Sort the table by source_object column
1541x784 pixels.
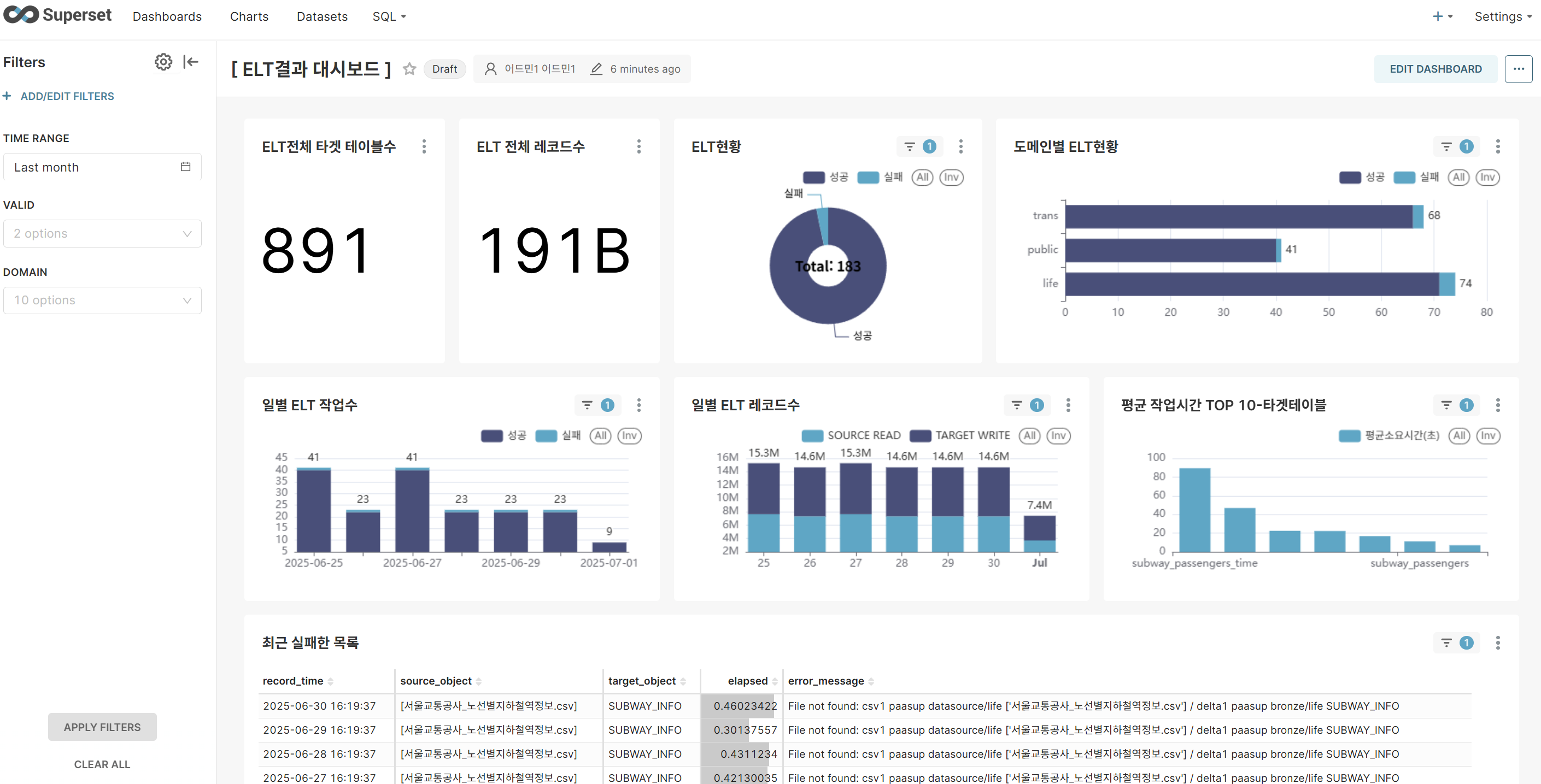pos(441,681)
